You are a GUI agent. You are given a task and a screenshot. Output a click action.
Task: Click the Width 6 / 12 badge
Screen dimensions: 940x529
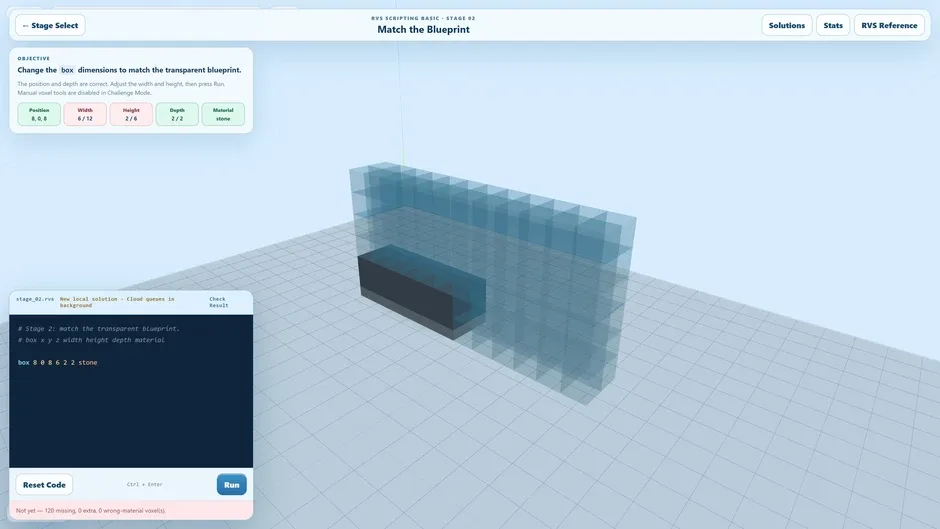coord(85,114)
